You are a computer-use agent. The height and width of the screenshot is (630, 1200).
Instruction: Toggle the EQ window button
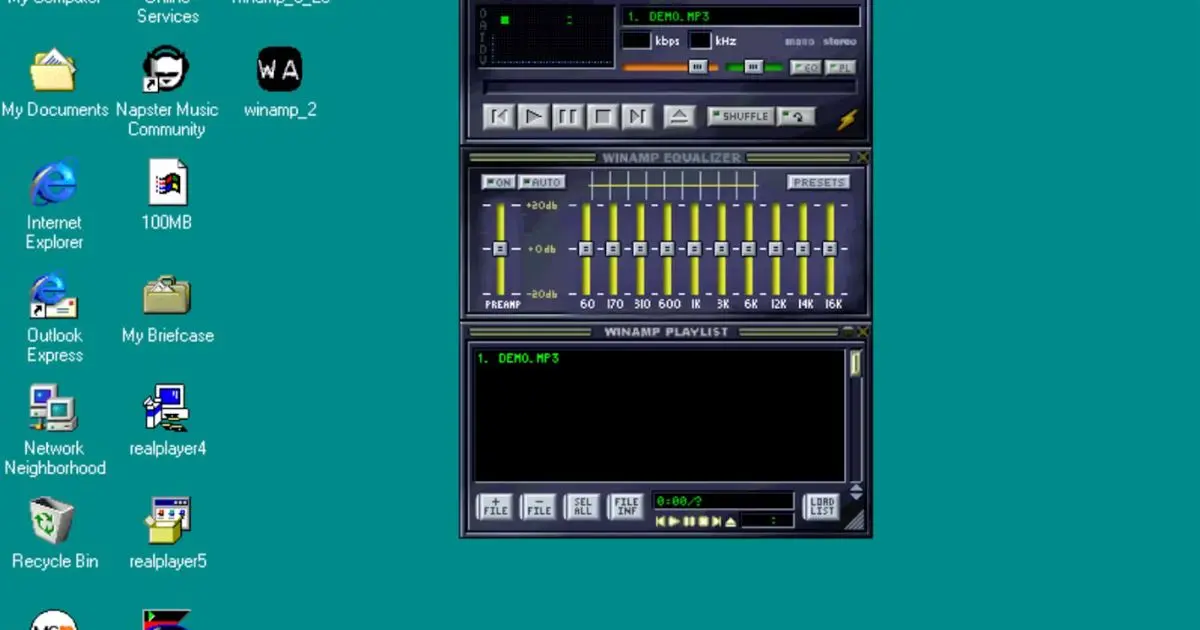pyautogui.click(x=805, y=67)
